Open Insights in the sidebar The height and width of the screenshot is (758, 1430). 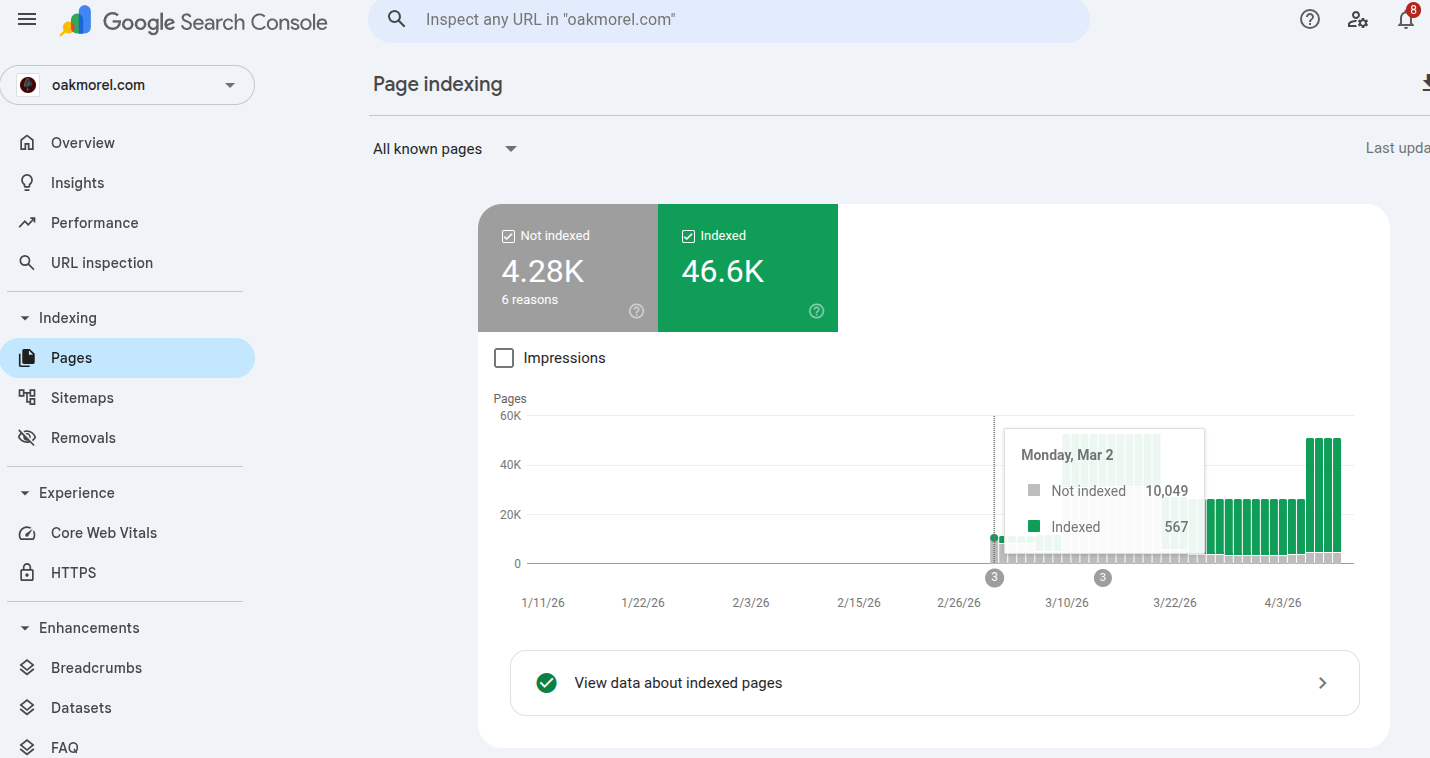tap(127, 183)
